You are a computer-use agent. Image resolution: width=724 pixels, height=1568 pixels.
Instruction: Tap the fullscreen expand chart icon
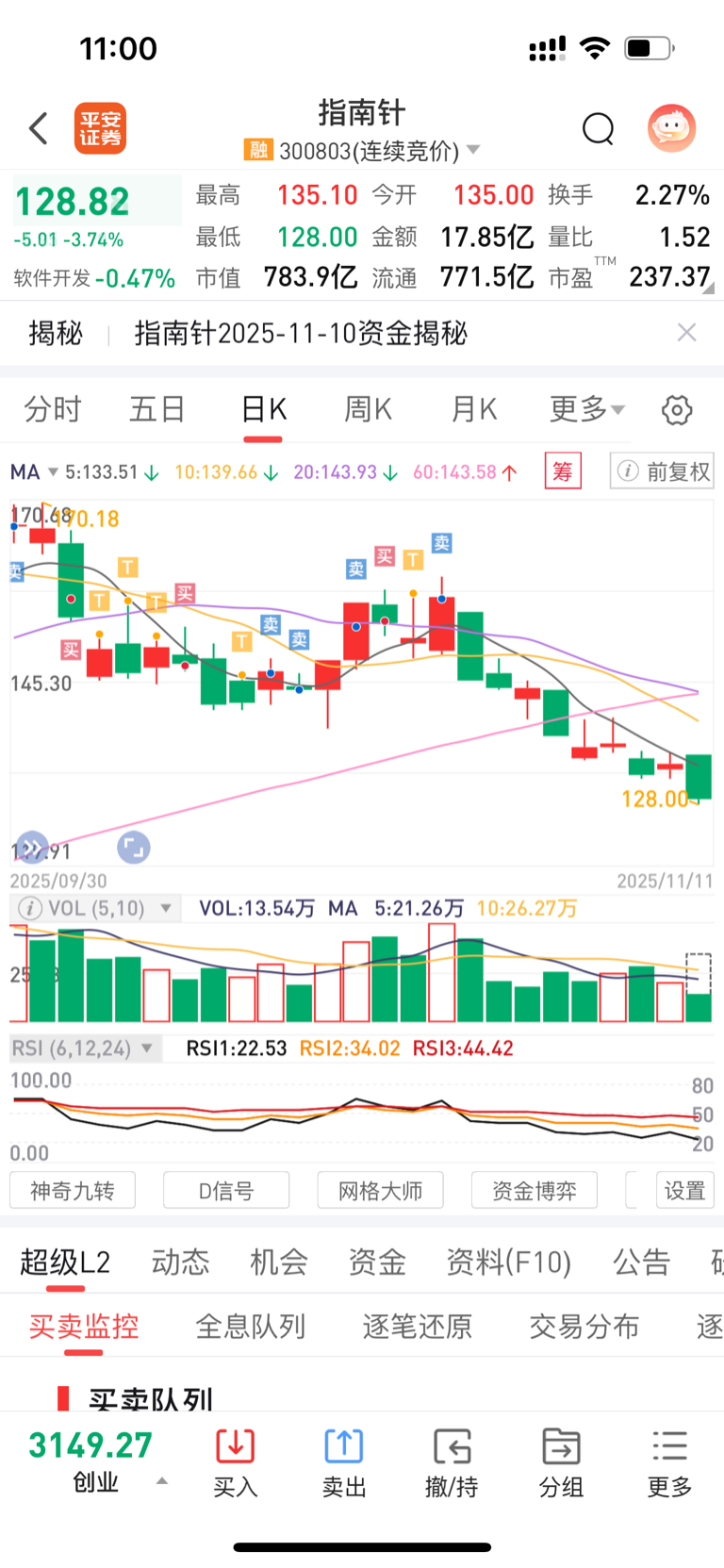pos(133,848)
